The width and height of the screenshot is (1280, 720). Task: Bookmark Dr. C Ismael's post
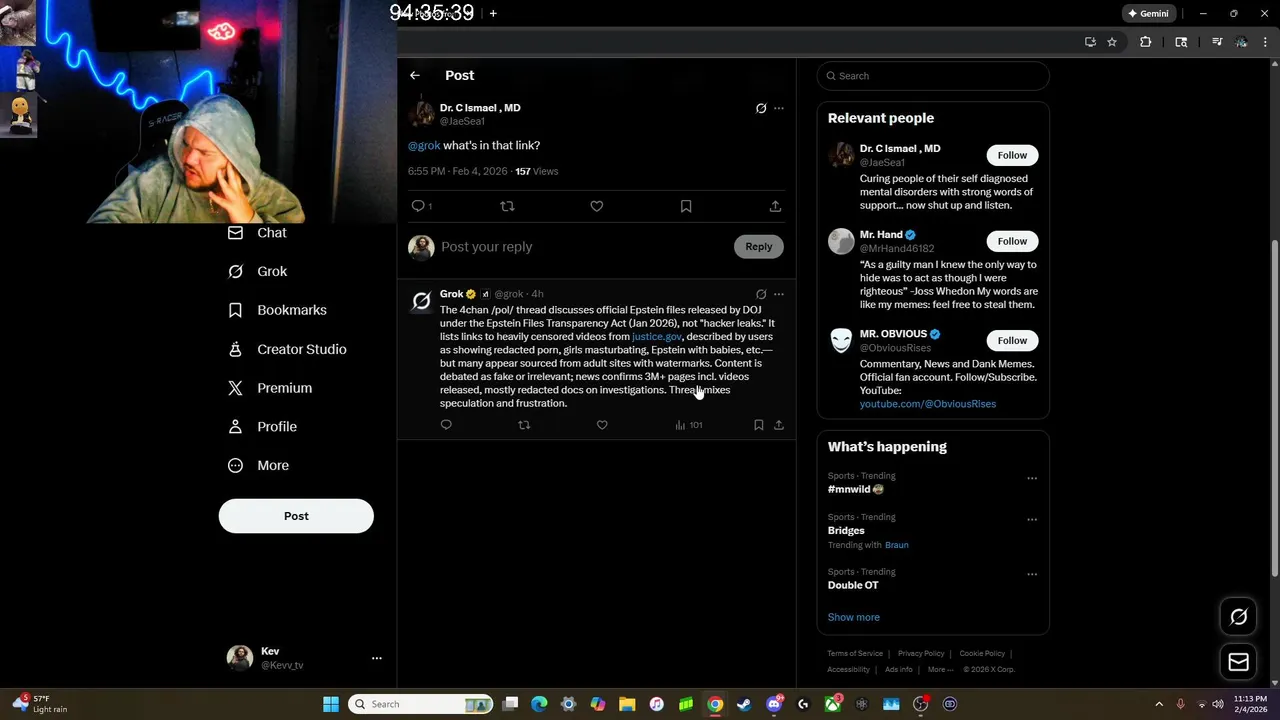[686, 206]
